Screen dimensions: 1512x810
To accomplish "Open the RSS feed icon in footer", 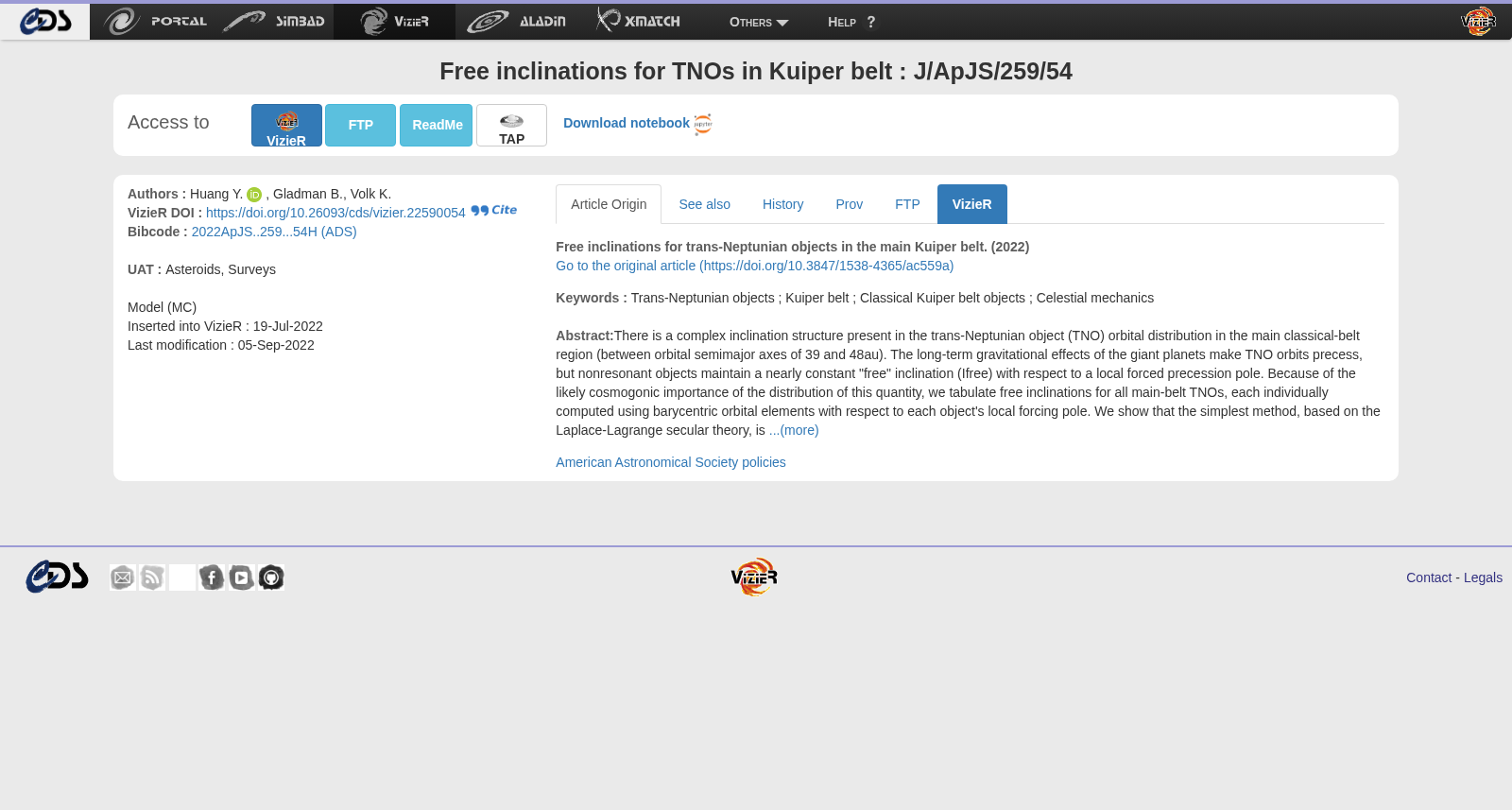I will (x=152, y=577).
